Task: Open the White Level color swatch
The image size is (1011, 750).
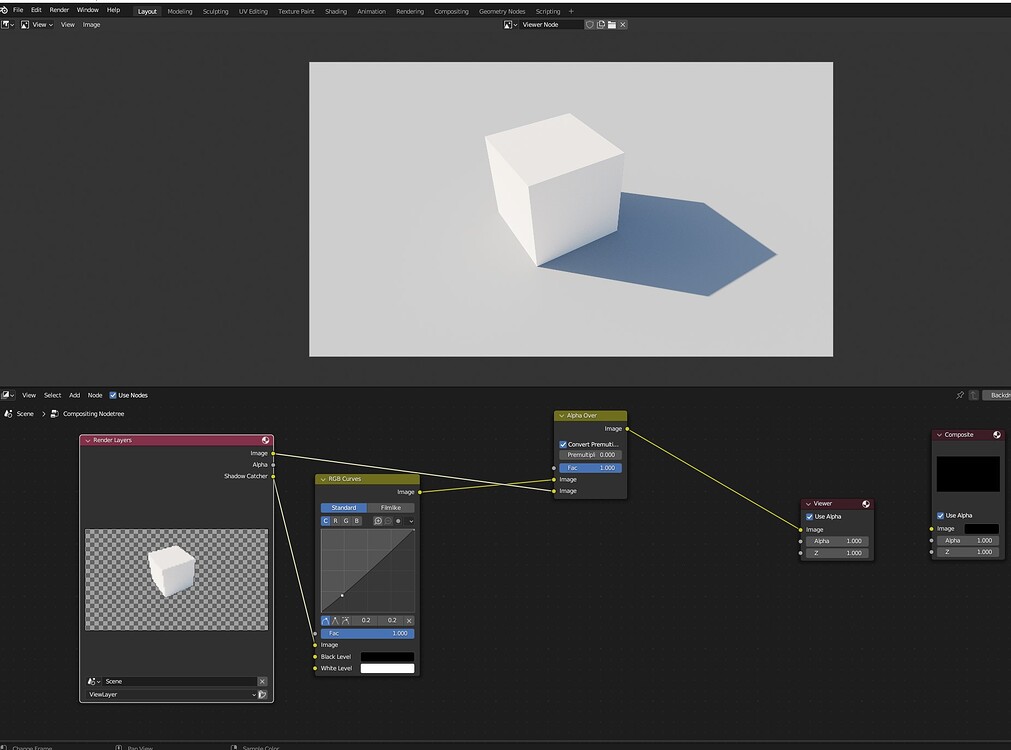Action: pos(387,669)
